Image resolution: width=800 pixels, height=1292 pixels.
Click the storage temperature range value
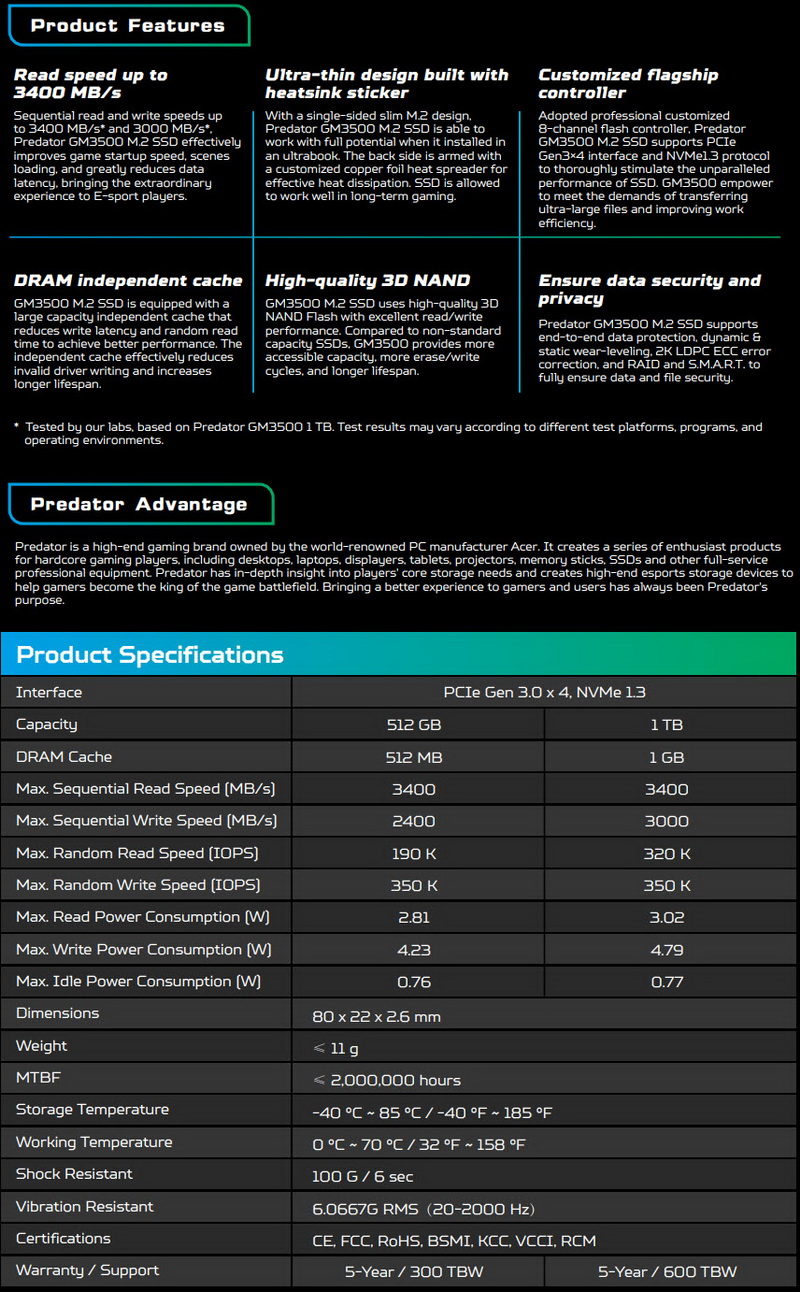pyautogui.click(x=432, y=1113)
